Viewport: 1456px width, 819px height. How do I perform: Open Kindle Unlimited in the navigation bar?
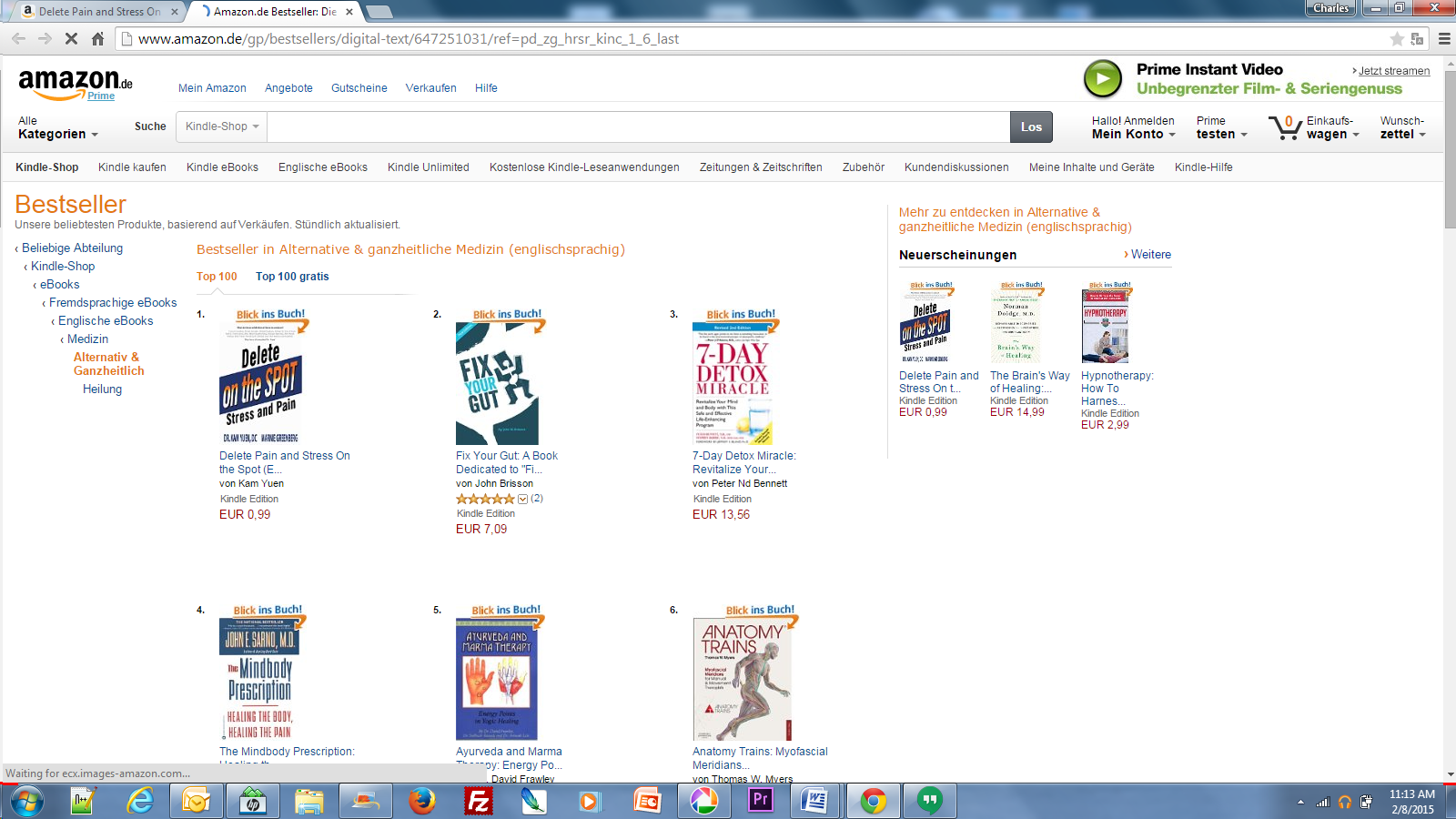(x=429, y=167)
